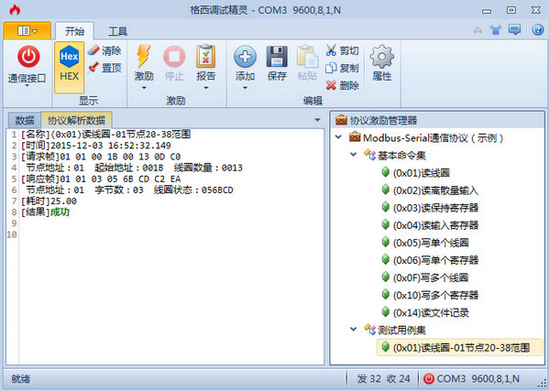Screen dimensions: 550x391
Task: Click the feedback chat bubble icon
Action: [x=515, y=30]
